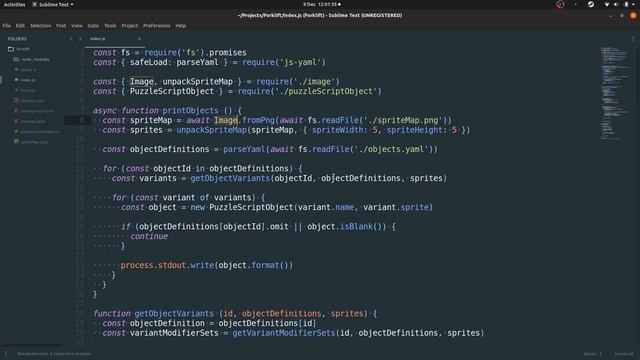The width and height of the screenshot is (640, 360).
Task: Open the clock and calendar panel
Action: click(x=322, y=4)
